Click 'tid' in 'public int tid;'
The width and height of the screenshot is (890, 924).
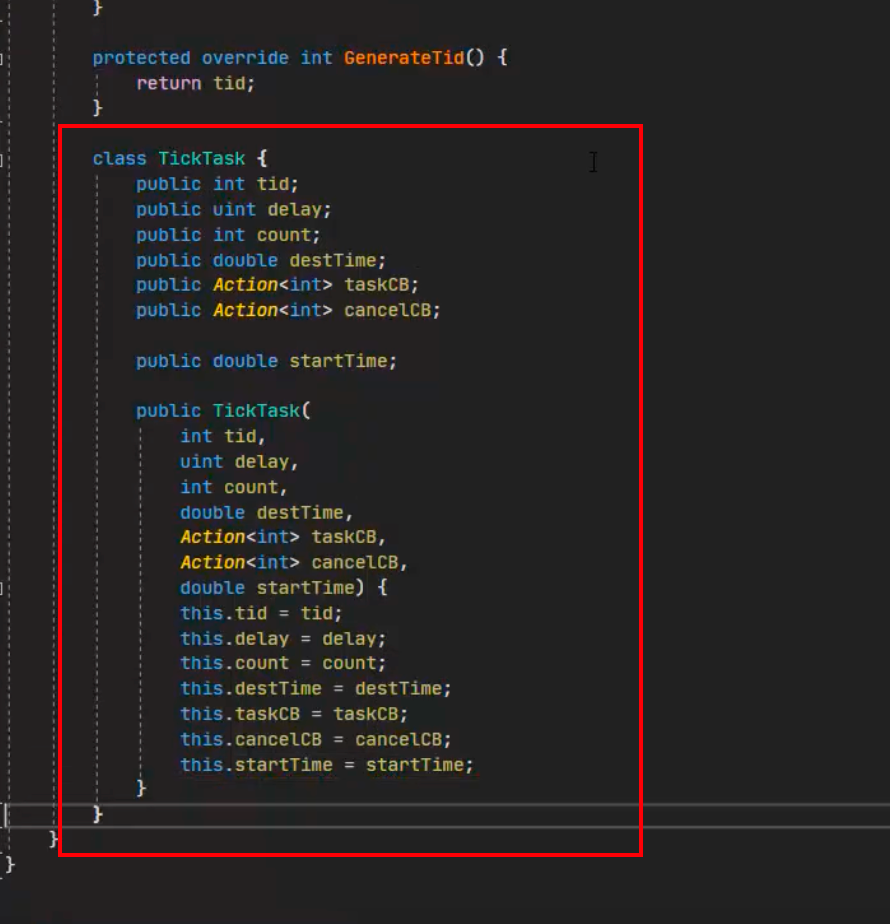point(272,184)
